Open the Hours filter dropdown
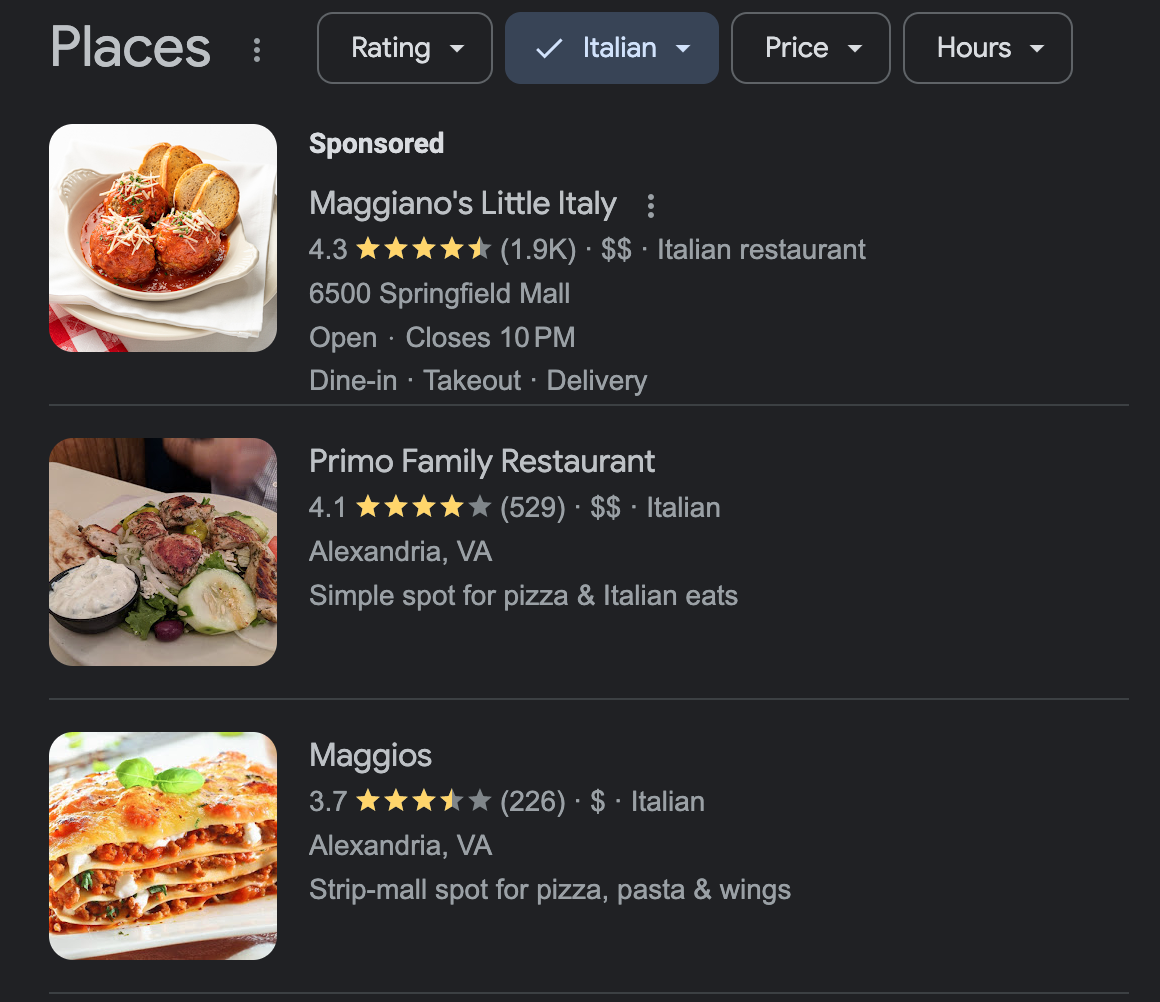 tap(987, 47)
